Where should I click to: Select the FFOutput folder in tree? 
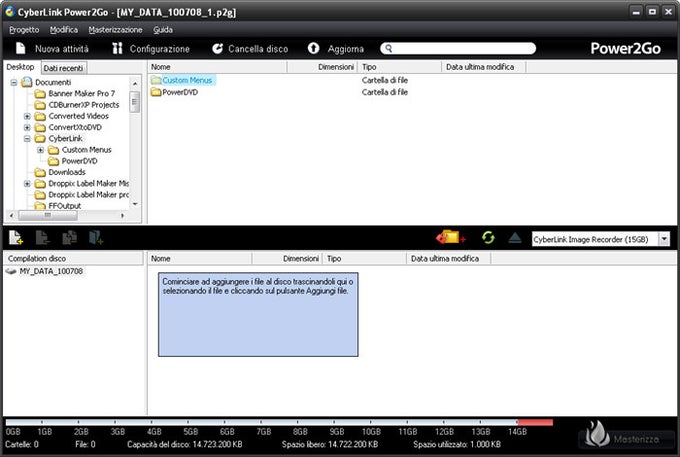click(x=65, y=206)
